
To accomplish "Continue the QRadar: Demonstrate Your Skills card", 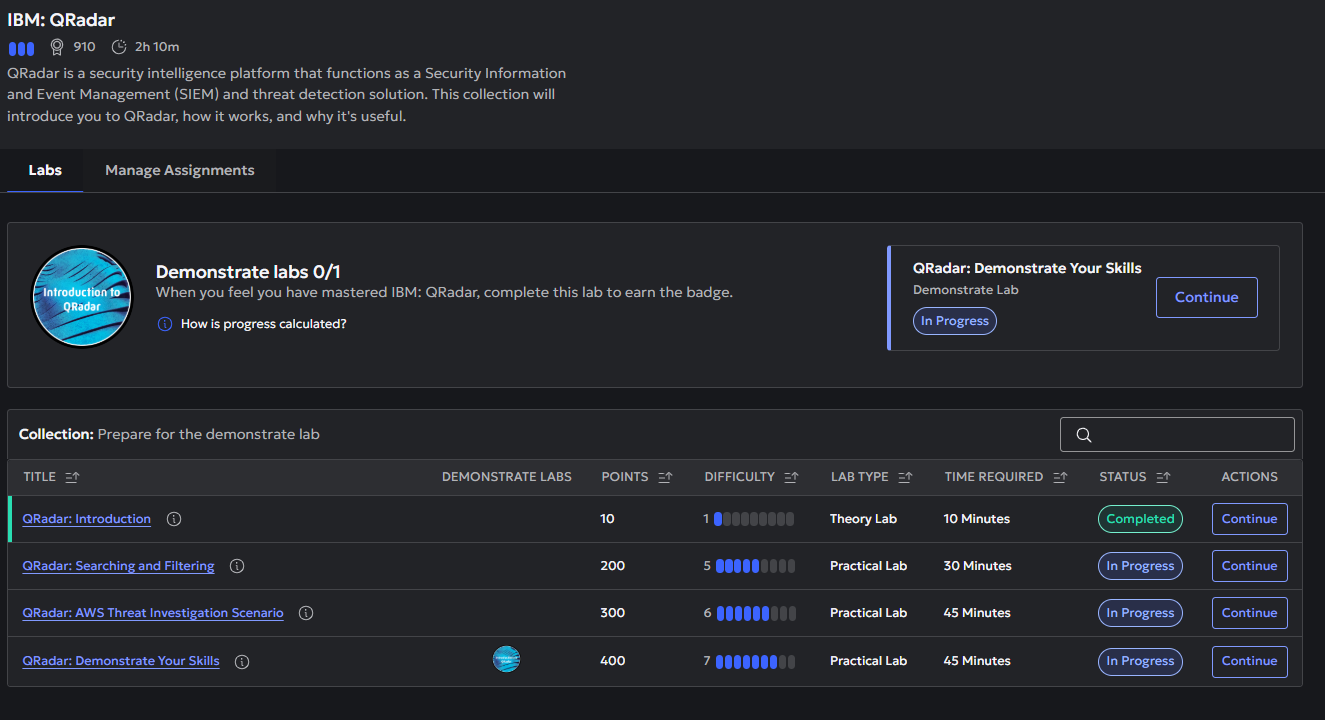I will (1206, 297).
